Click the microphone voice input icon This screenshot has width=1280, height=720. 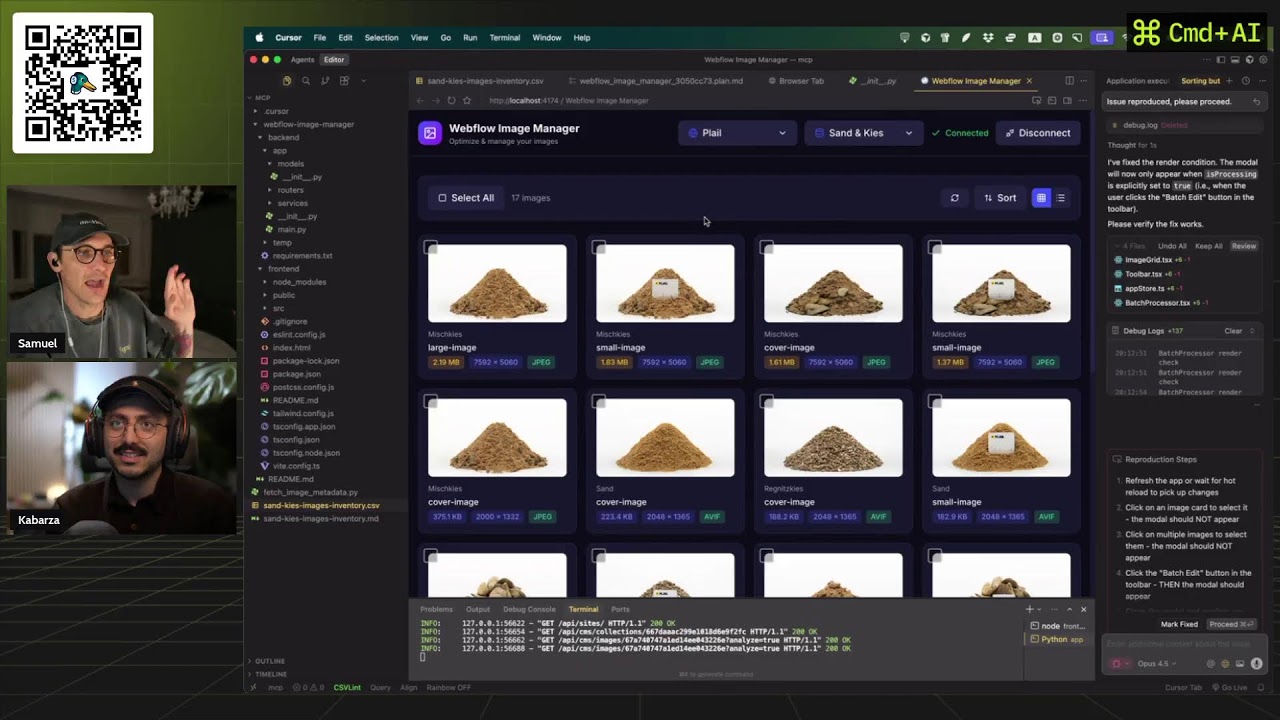coord(1256,663)
